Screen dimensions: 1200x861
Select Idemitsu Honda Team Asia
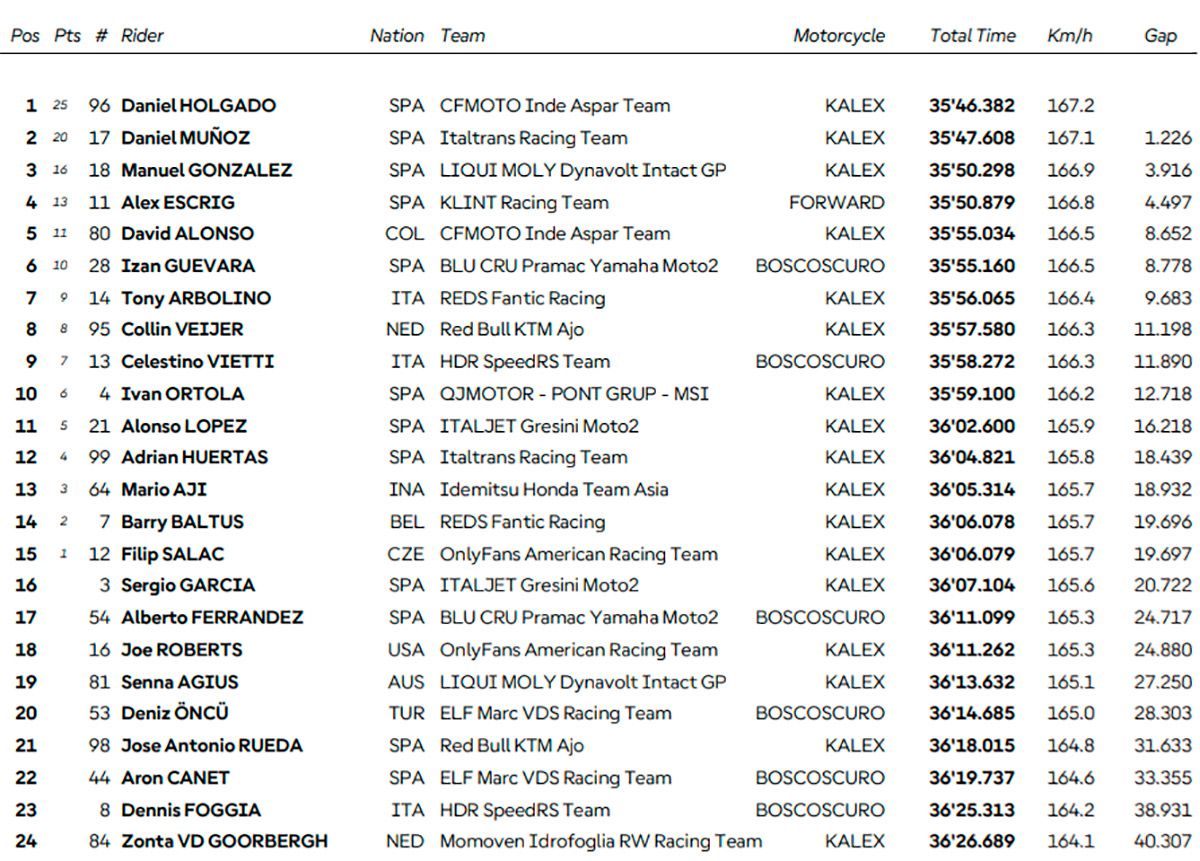pyautogui.click(x=554, y=490)
